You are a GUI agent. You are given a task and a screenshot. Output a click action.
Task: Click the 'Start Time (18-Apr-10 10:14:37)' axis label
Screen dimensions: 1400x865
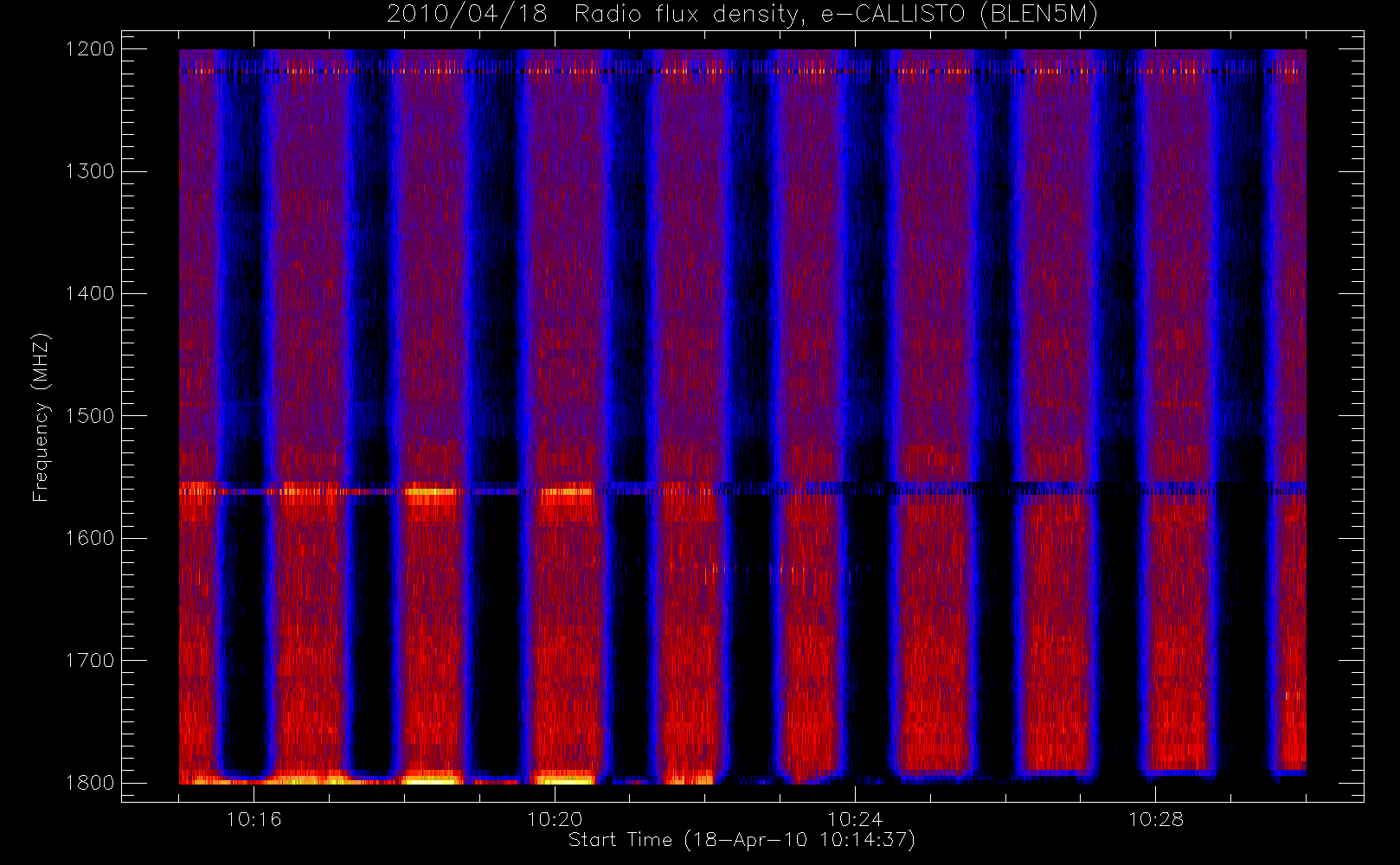(742, 840)
